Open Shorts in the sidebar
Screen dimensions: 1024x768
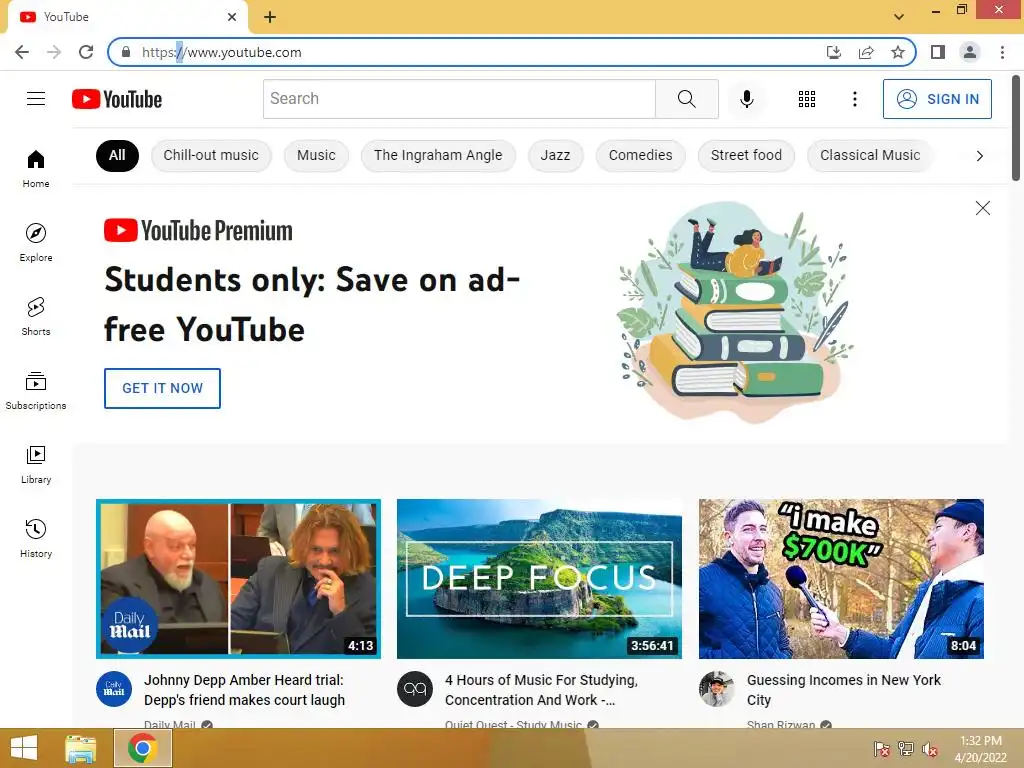[x=36, y=316]
